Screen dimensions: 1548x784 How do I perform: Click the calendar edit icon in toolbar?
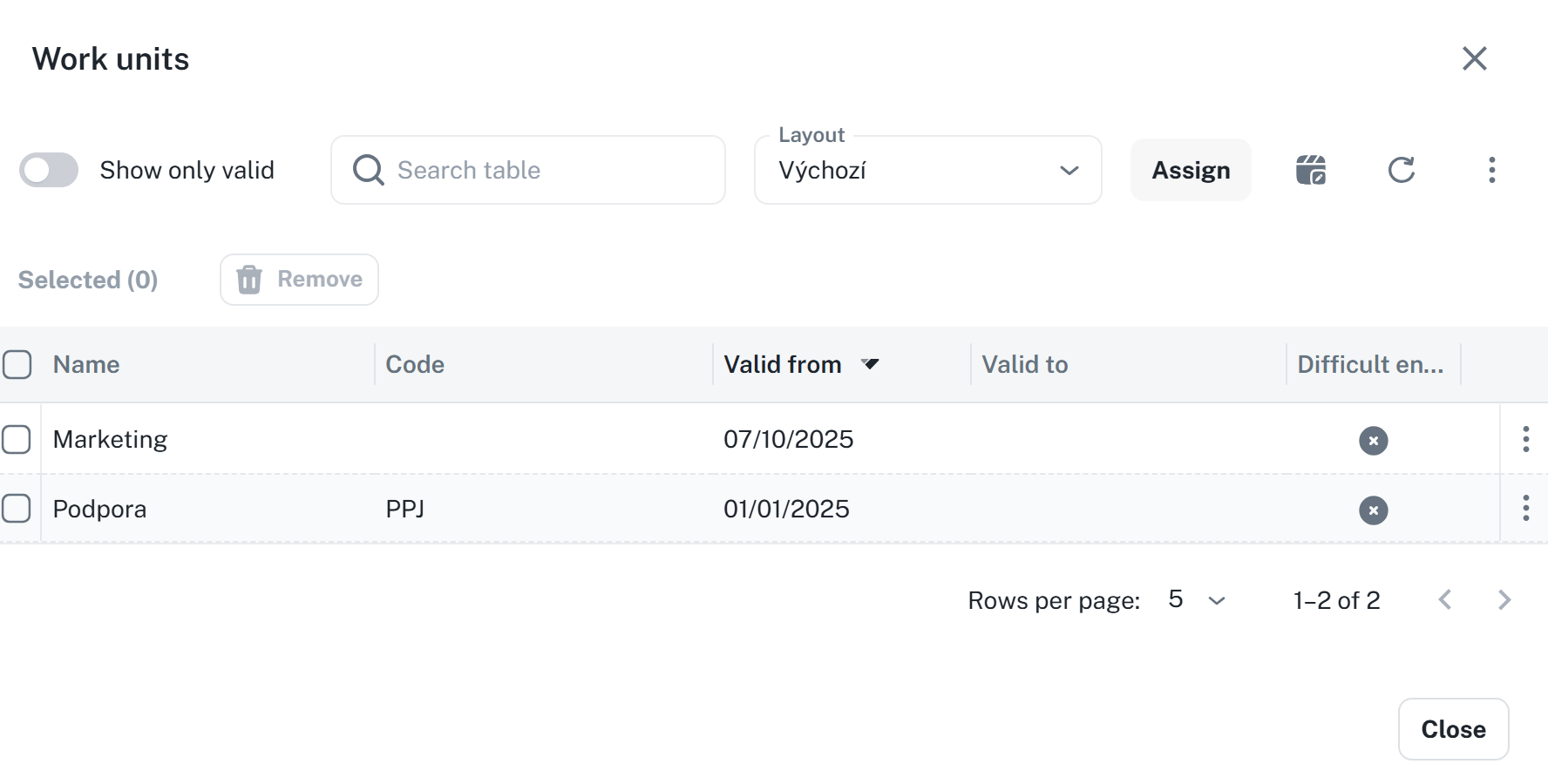1311,170
